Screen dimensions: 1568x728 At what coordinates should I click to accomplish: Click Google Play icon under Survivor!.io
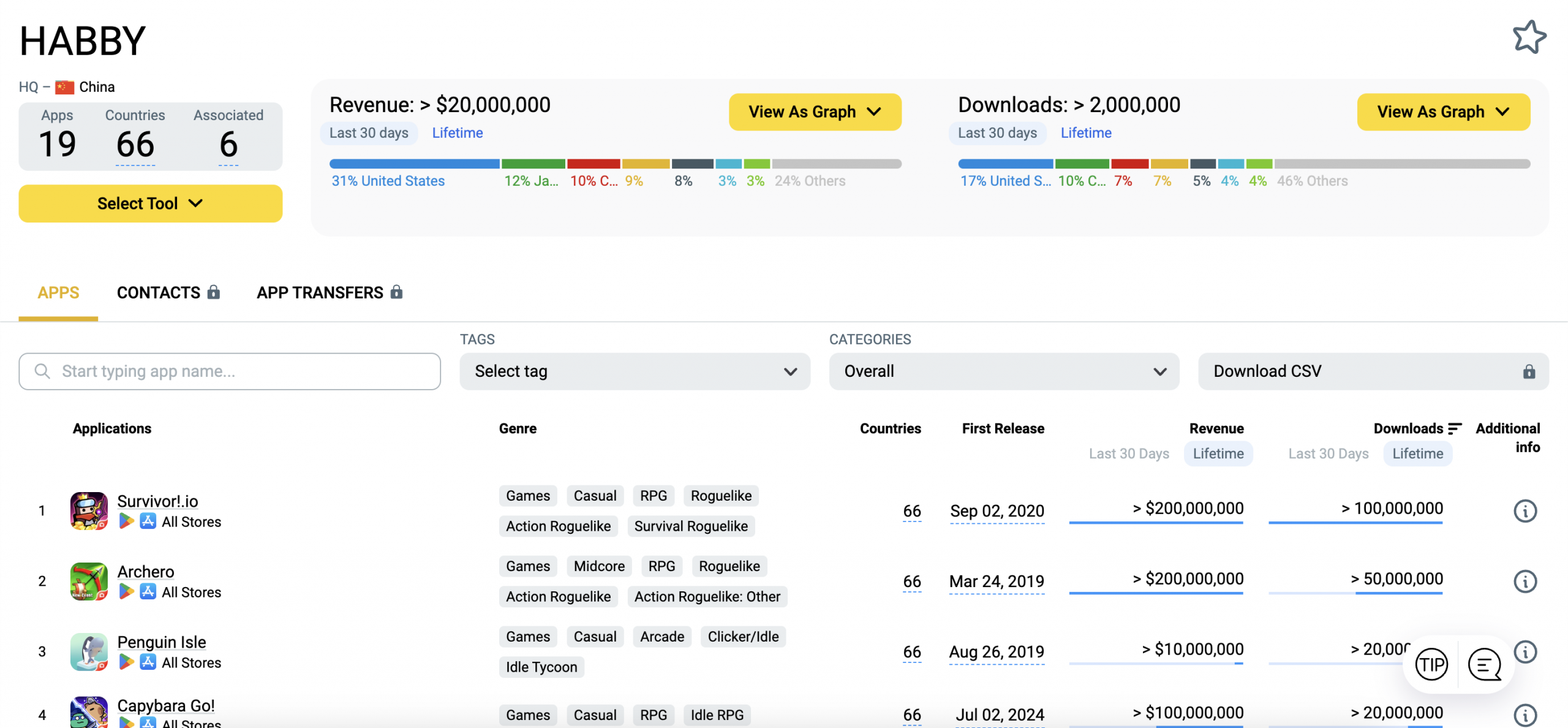click(x=126, y=521)
